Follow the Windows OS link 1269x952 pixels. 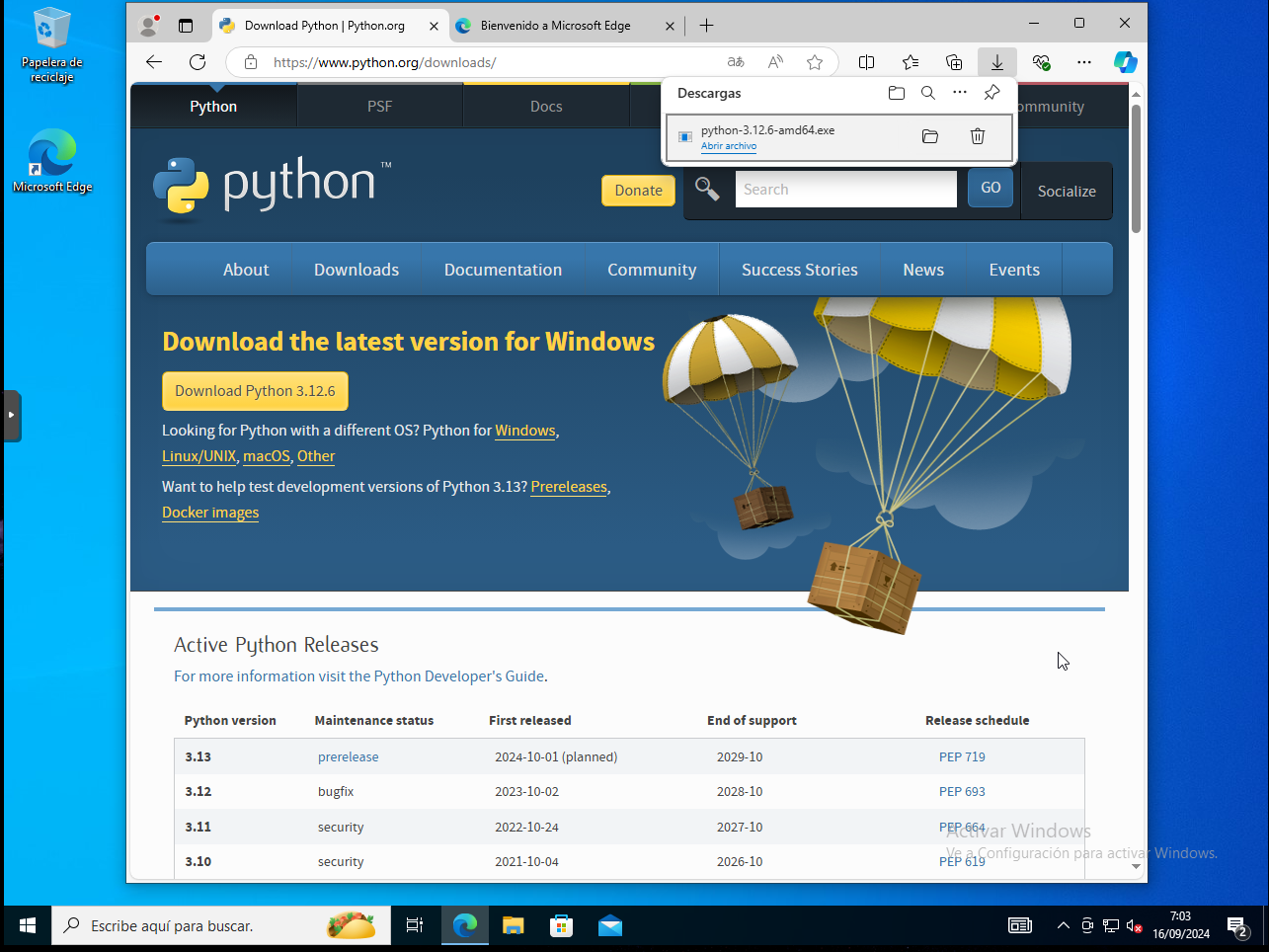525,431
